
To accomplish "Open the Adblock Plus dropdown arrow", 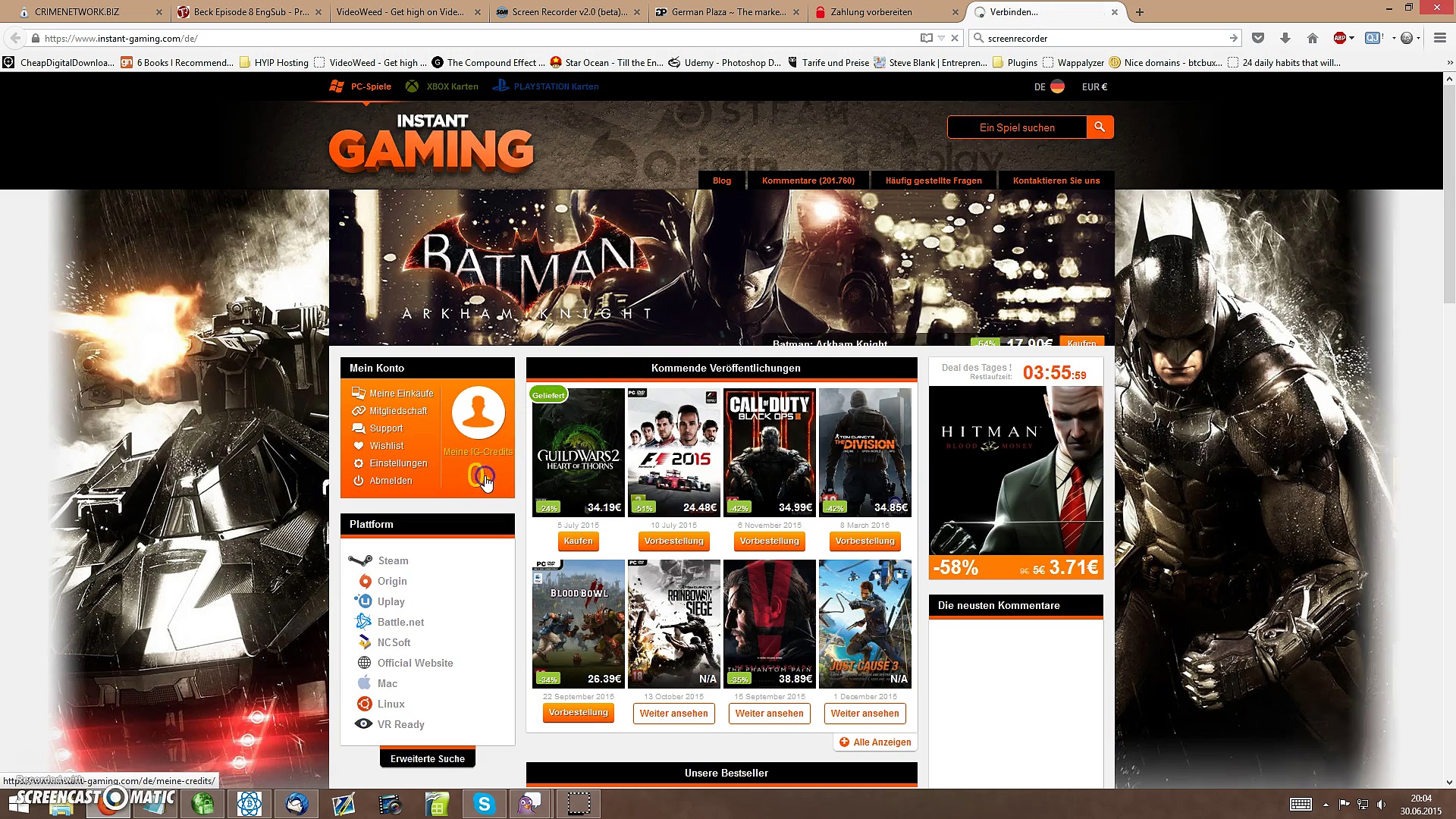I will pos(1352,38).
